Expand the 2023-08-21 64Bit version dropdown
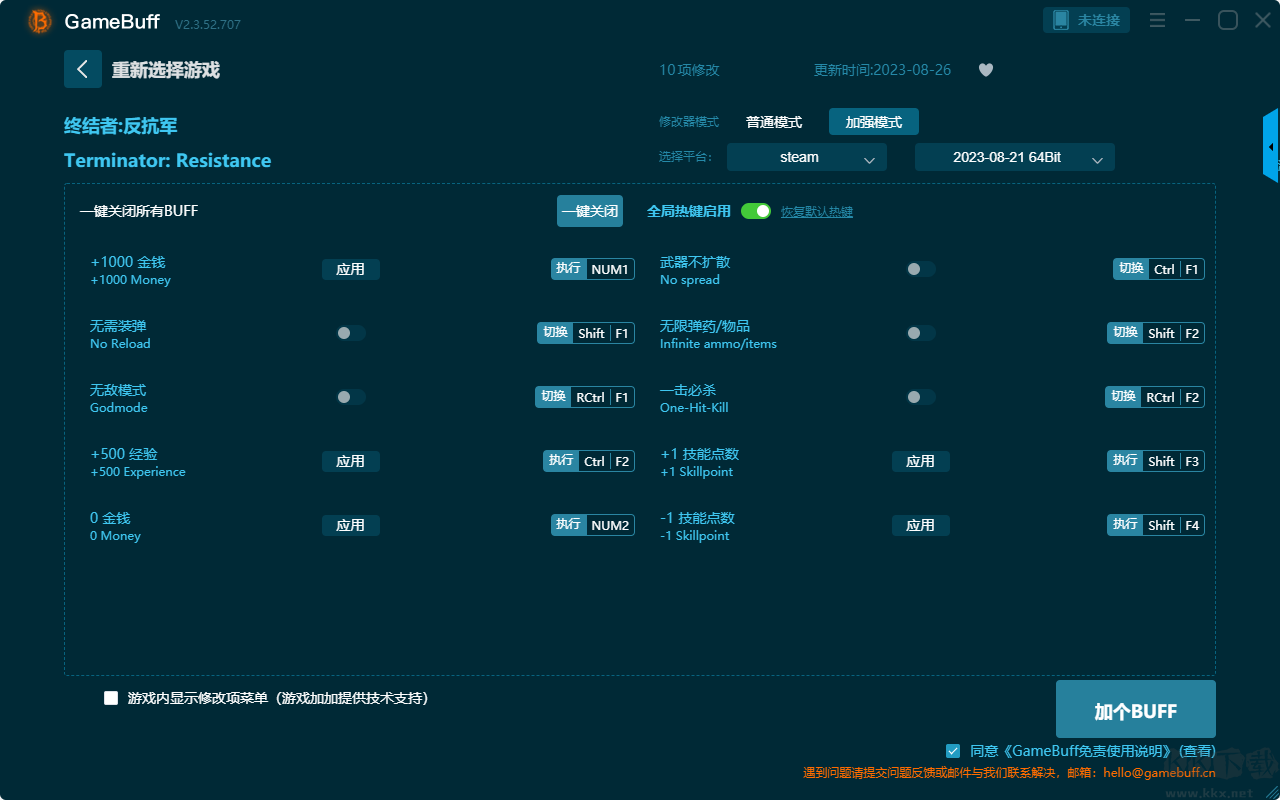This screenshot has width=1280, height=800. tap(1015, 157)
